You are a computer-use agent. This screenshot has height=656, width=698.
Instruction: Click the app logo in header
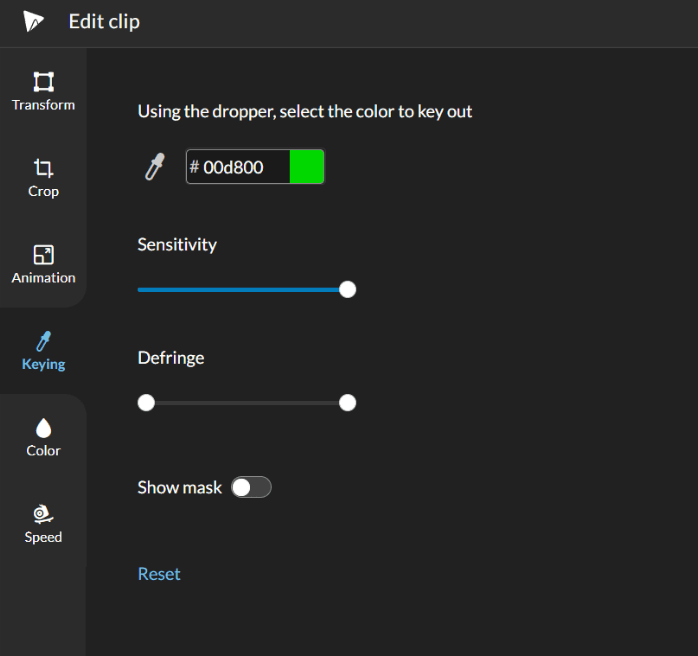33,21
